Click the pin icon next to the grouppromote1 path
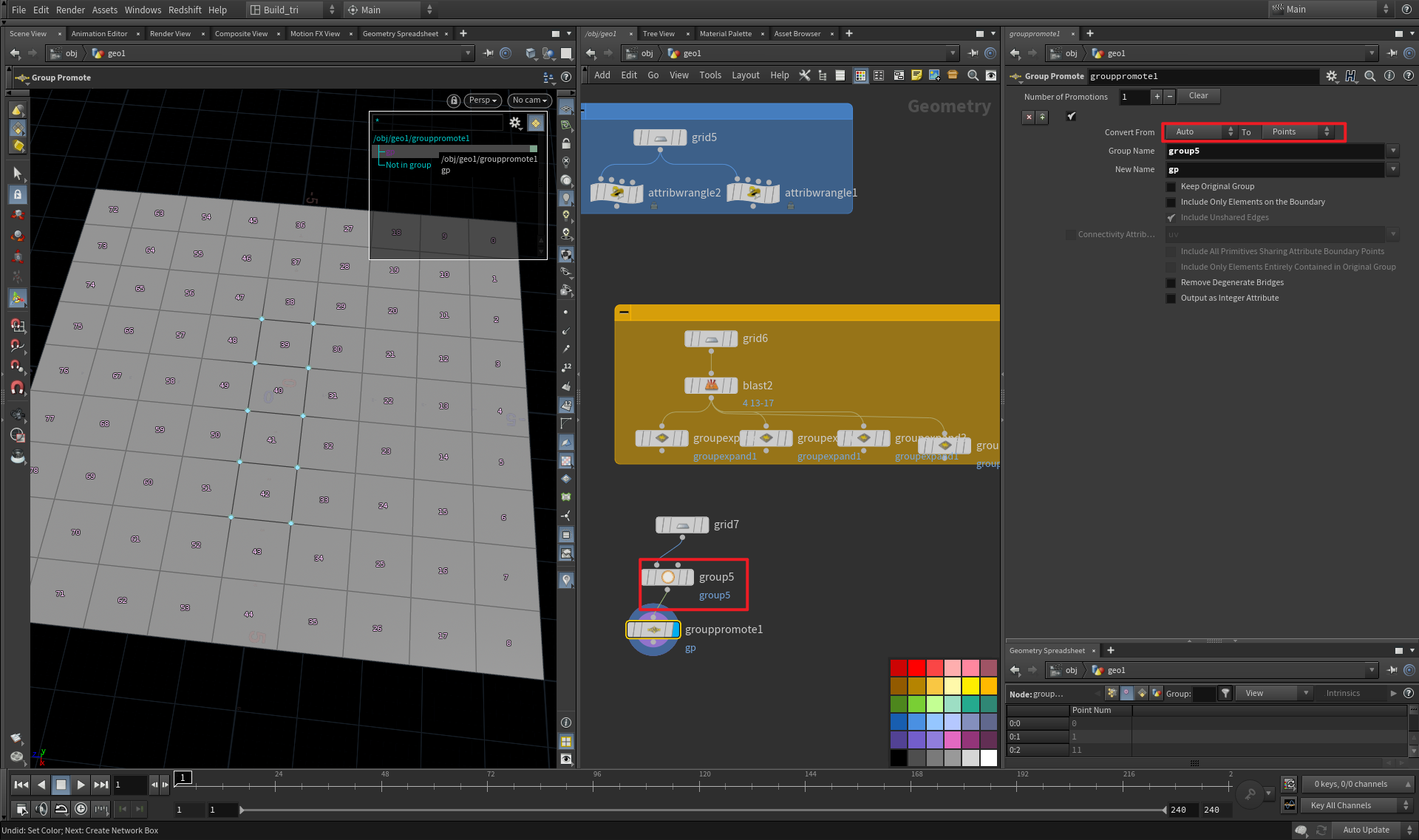 click(x=1392, y=52)
